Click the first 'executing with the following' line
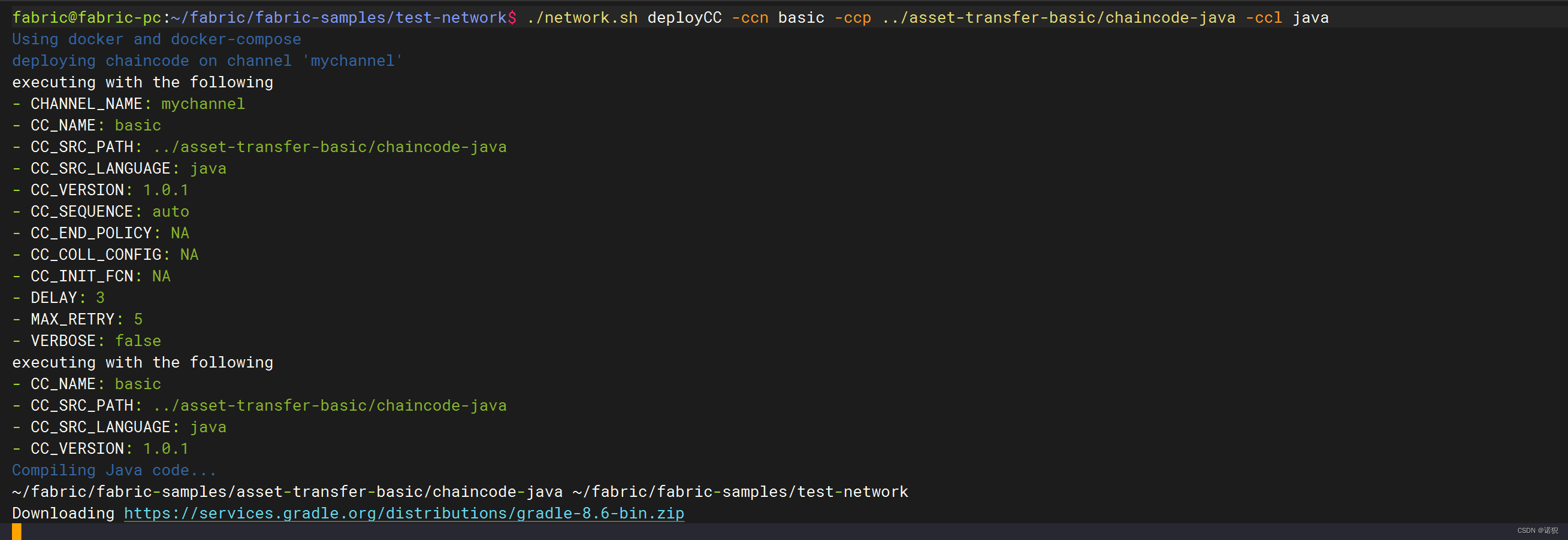 pos(143,82)
